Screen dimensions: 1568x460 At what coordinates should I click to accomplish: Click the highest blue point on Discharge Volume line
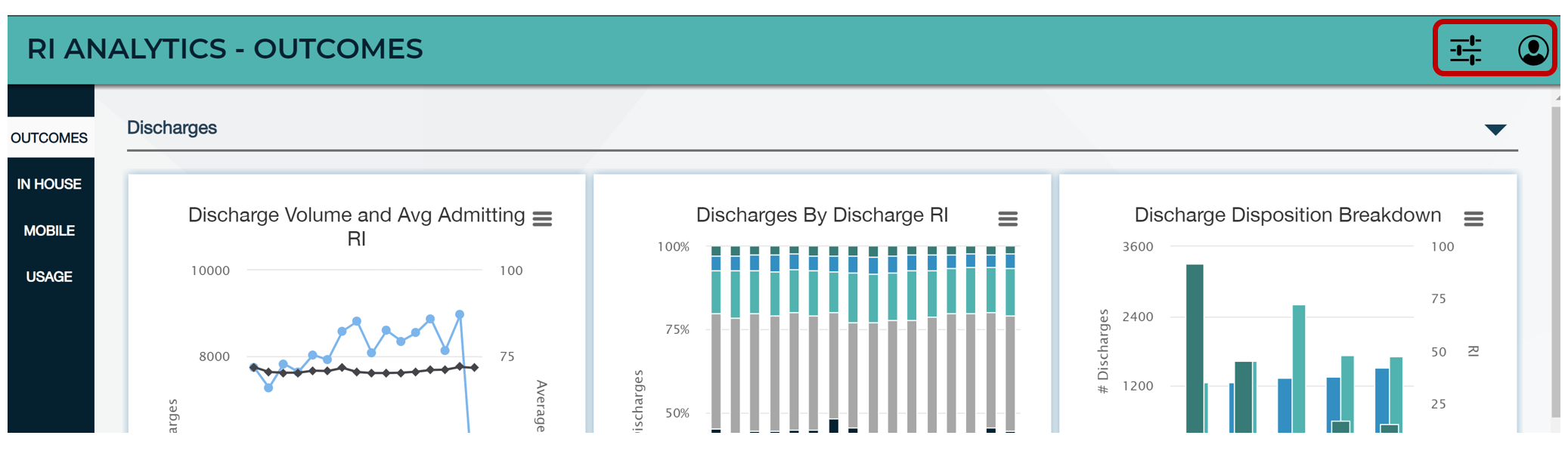(460, 314)
